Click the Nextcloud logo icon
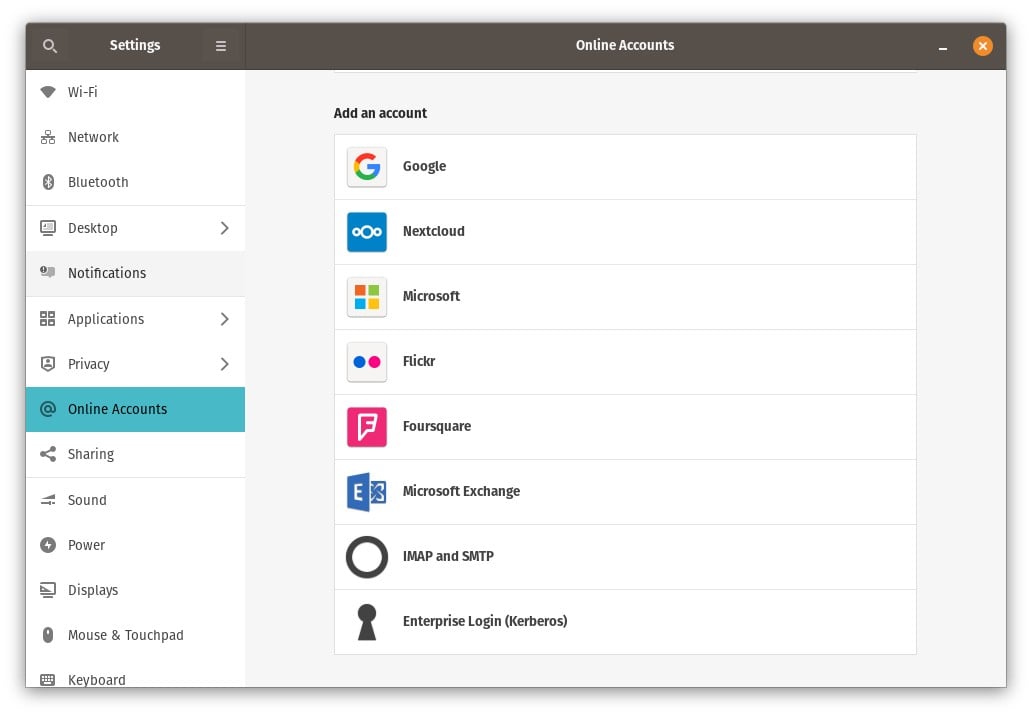1032x716 pixels. pos(367,232)
